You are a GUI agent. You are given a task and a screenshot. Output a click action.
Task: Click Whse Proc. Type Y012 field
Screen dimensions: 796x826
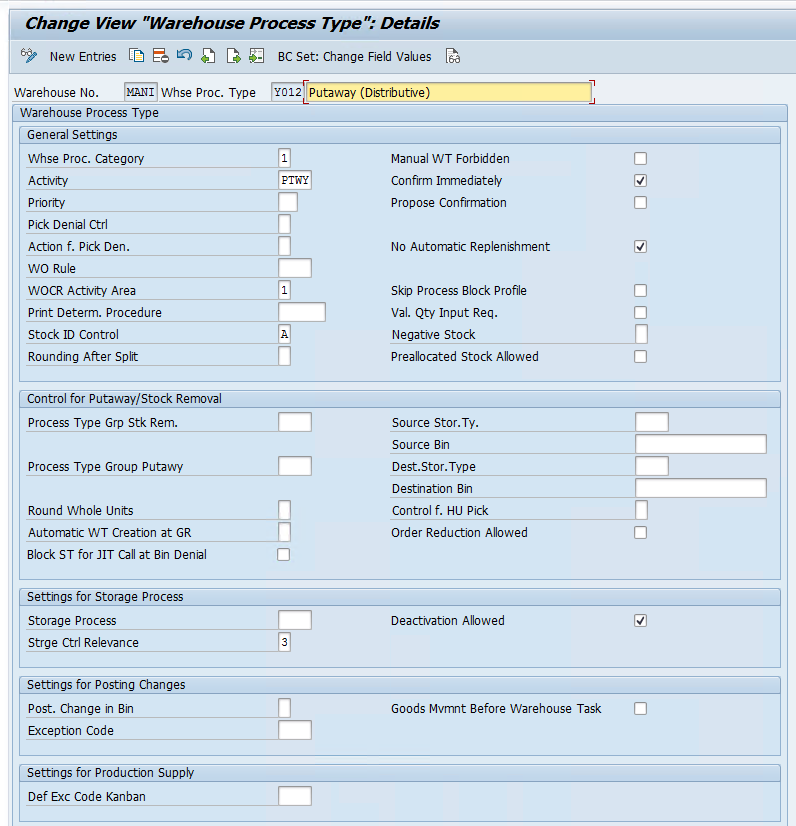click(288, 92)
